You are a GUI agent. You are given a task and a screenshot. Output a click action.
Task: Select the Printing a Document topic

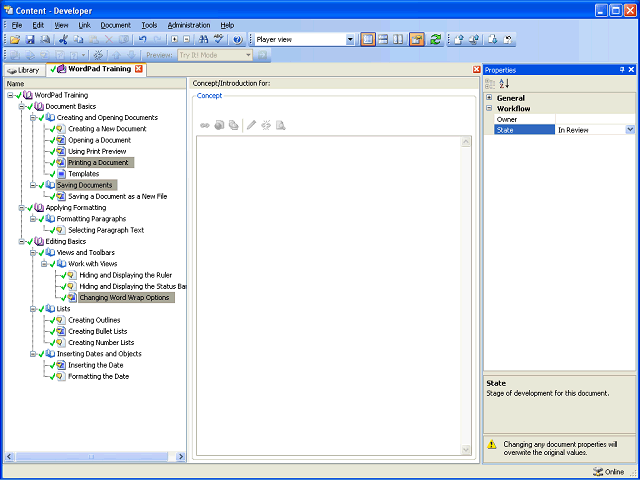[100, 162]
